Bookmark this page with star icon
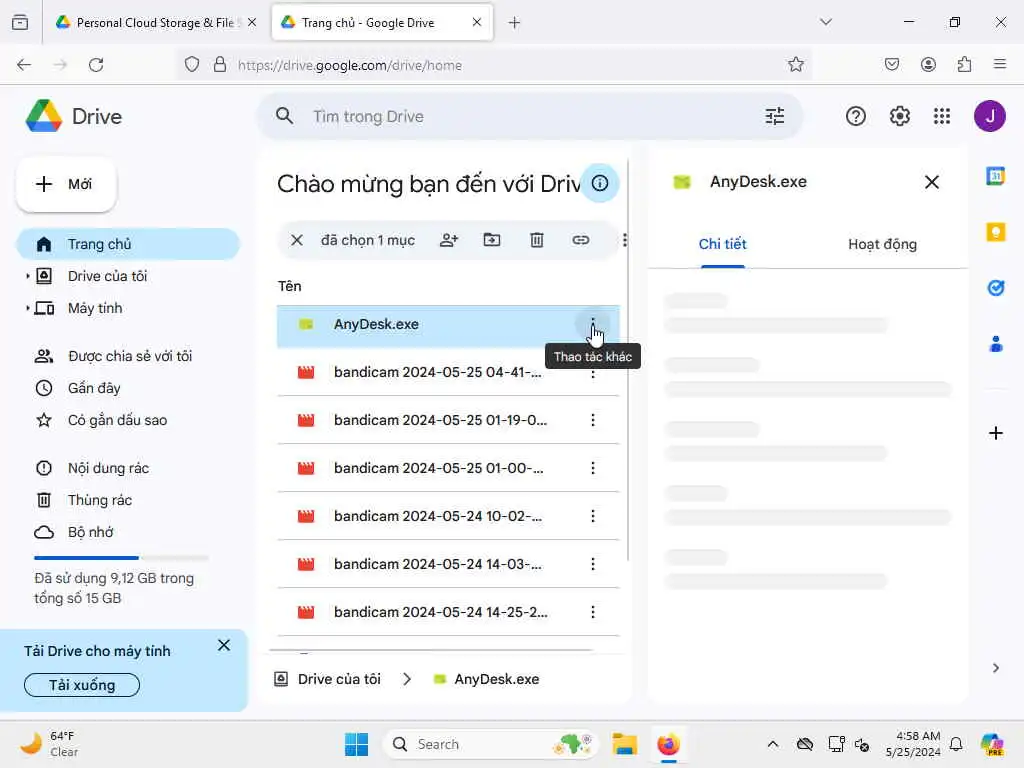This screenshot has height=768, width=1024. (x=795, y=65)
